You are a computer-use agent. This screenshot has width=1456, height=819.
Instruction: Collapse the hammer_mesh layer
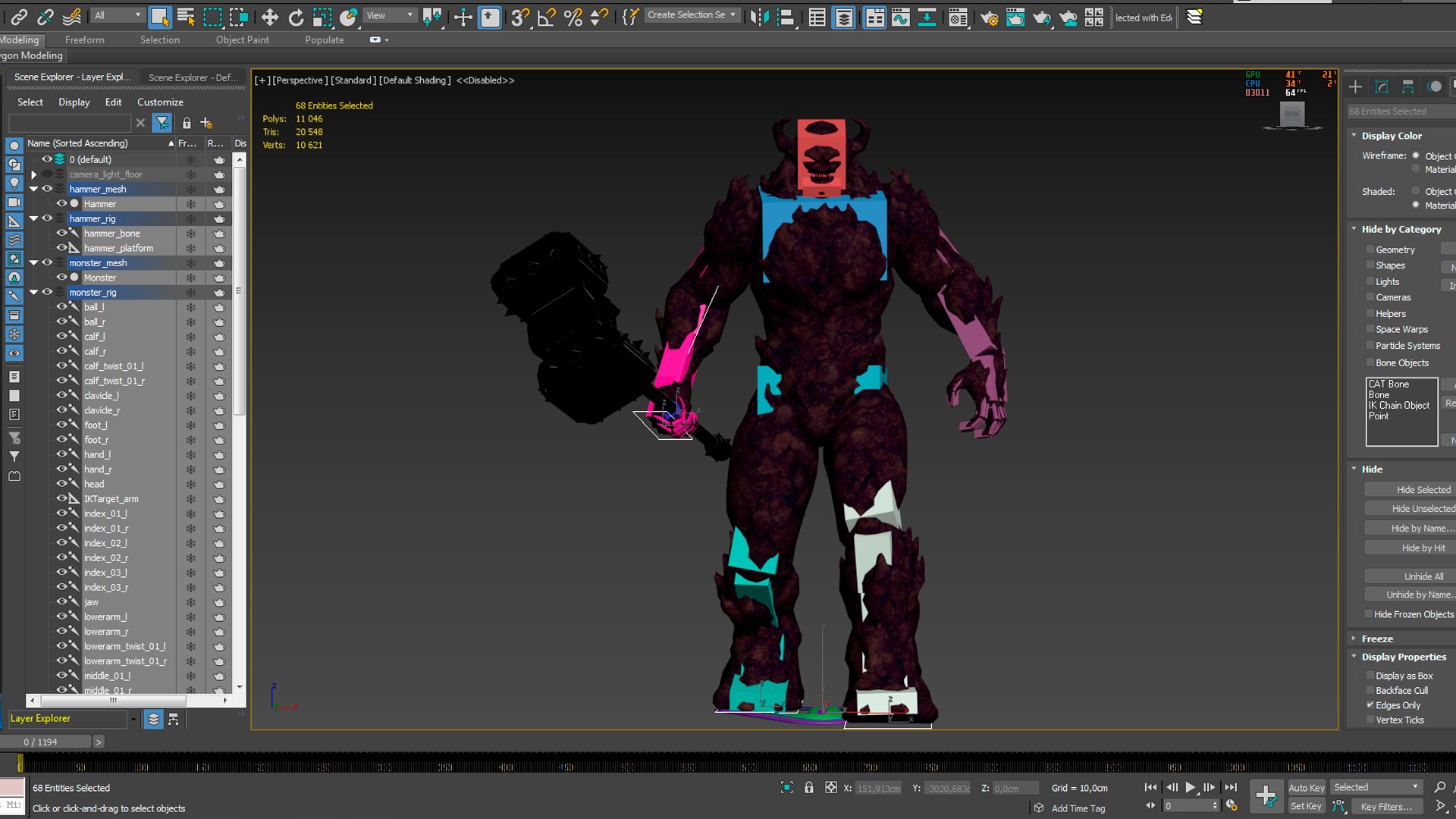point(33,189)
